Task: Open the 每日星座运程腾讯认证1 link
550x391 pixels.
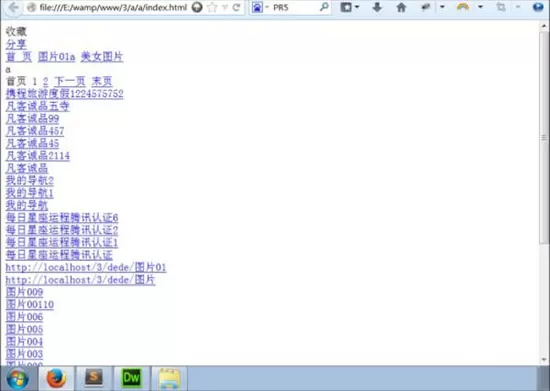Action: (62, 242)
